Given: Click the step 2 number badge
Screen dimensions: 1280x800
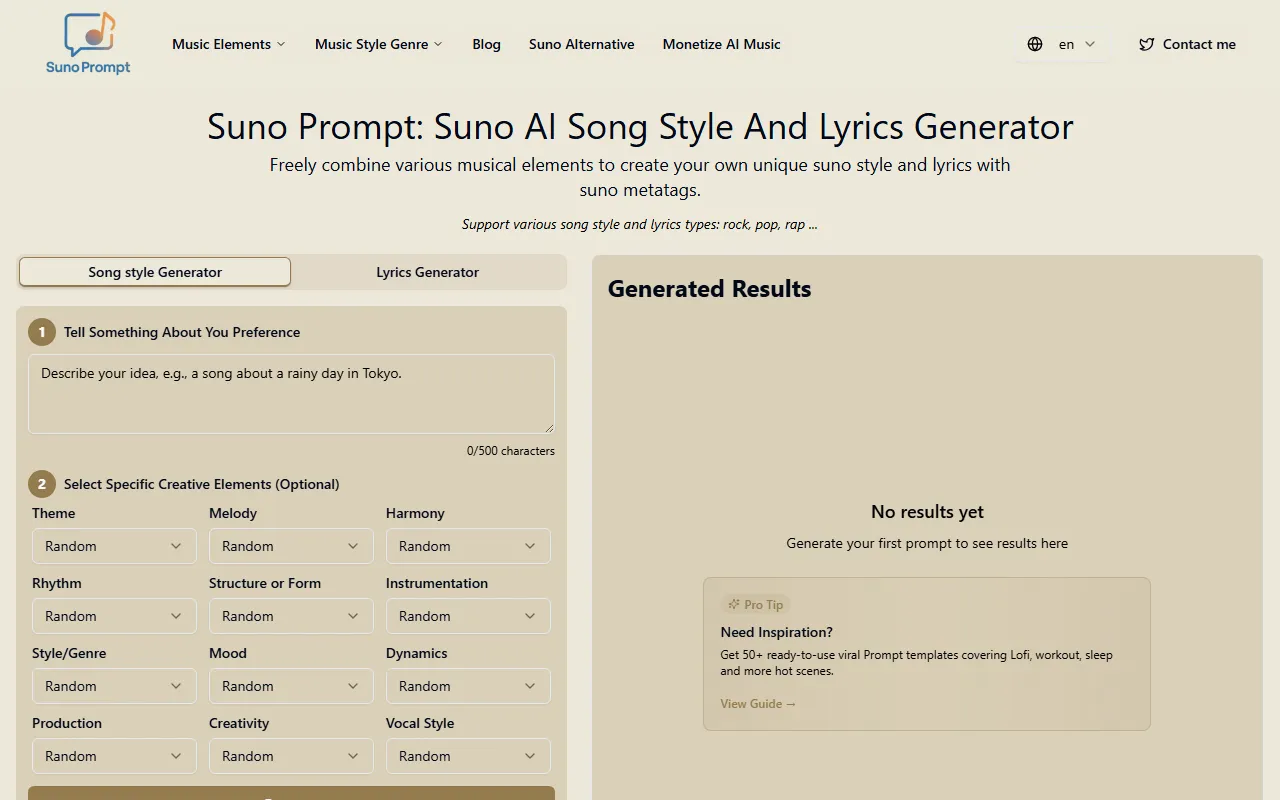Looking at the screenshot, I should coord(42,484).
